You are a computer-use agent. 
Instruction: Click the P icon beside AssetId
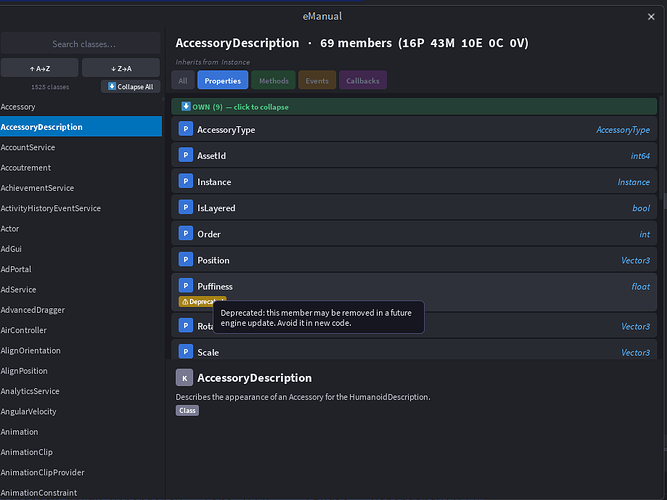(185, 155)
